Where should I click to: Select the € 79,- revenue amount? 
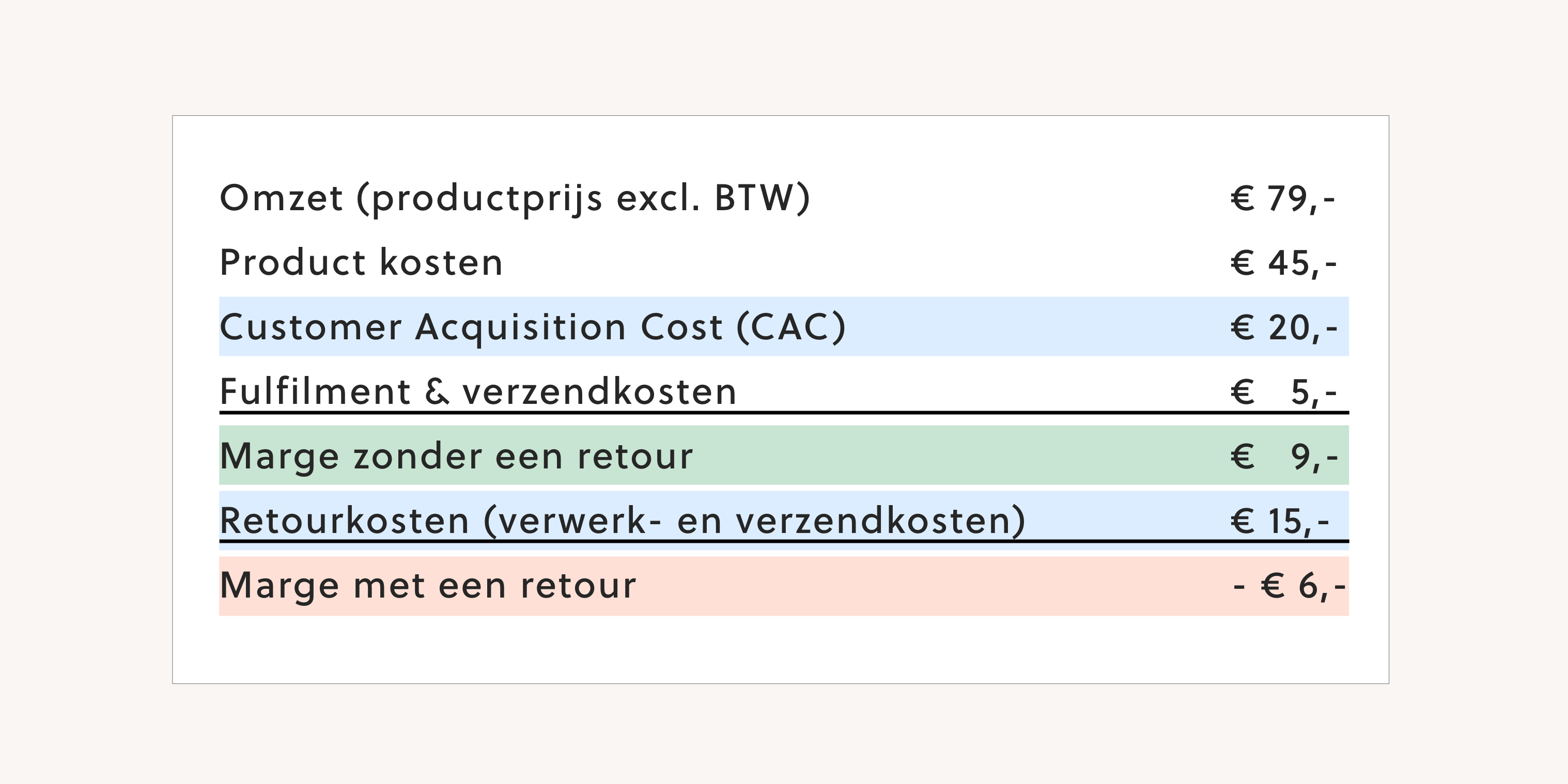[x=1282, y=198]
